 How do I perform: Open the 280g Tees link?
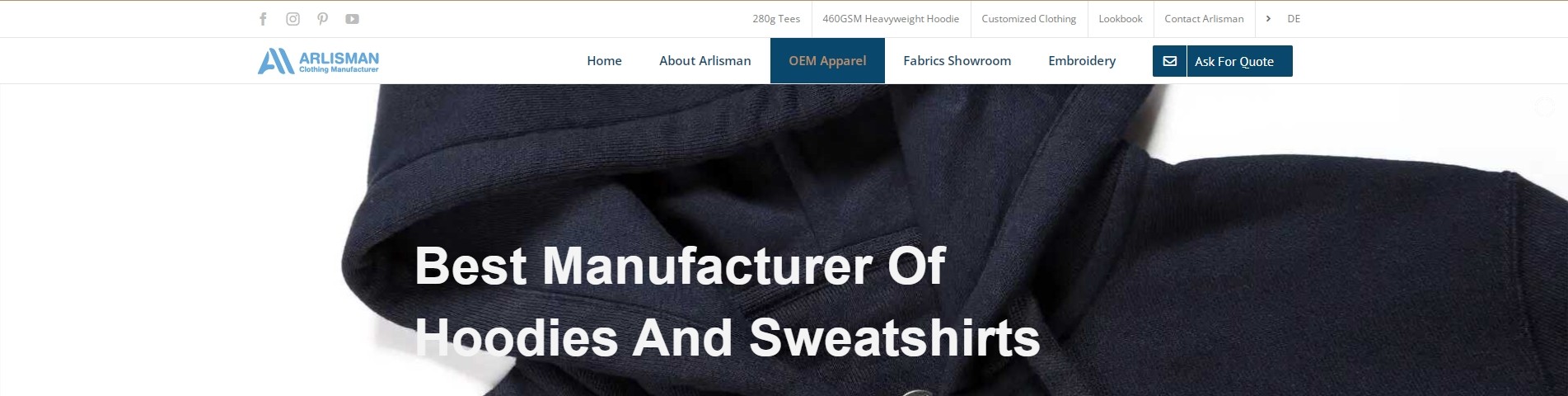click(x=776, y=18)
